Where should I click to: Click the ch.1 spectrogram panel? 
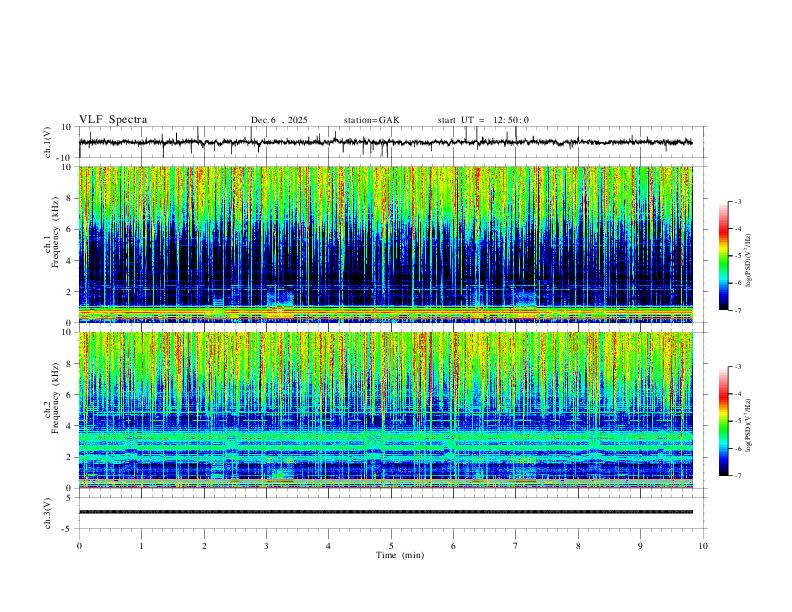click(385, 244)
